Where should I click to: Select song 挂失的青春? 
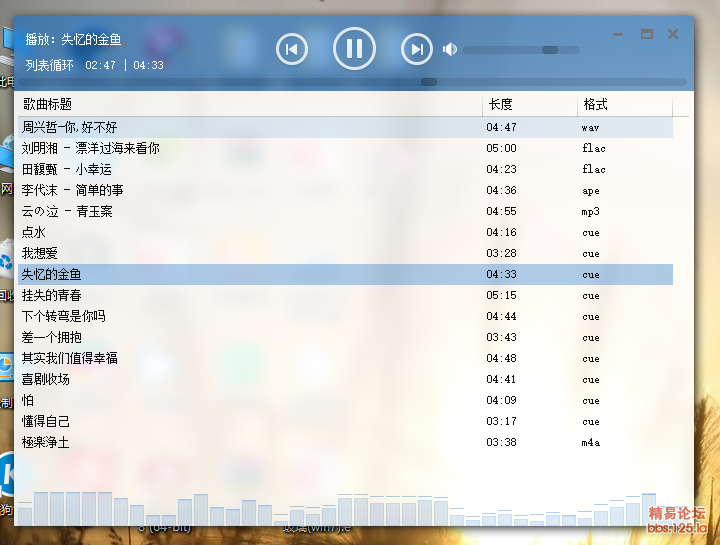[345, 295]
